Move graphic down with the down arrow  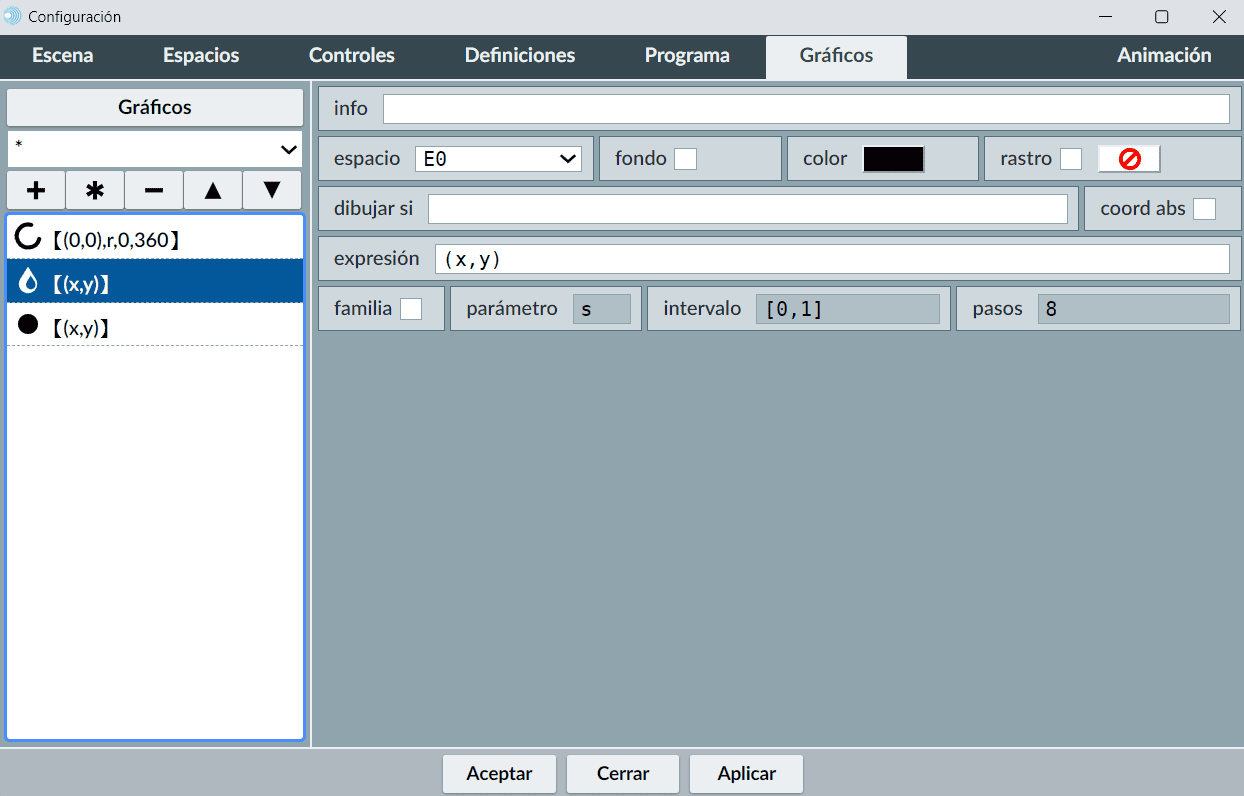pyautogui.click(x=272, y=190)
